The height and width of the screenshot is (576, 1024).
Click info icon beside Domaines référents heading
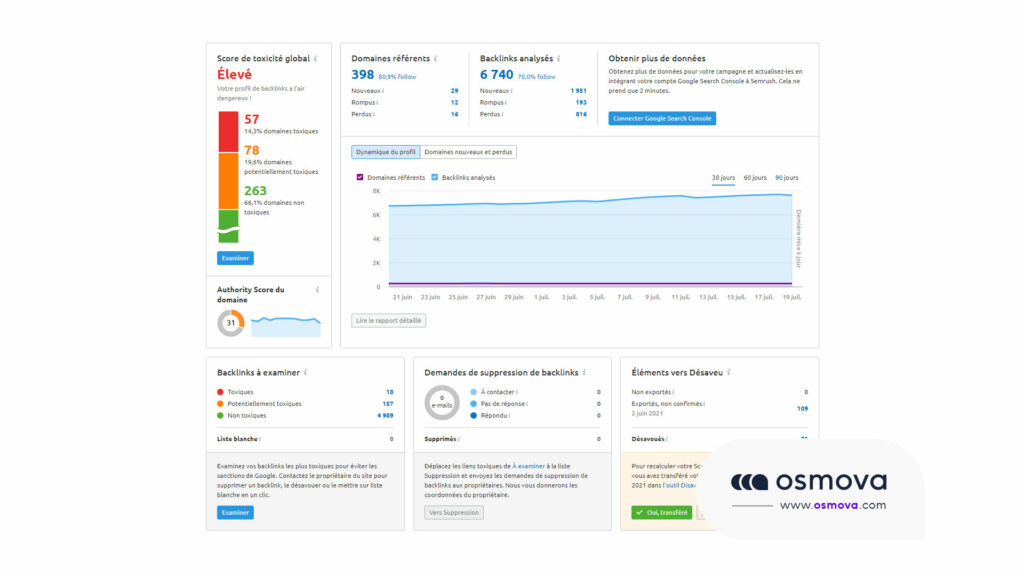coord(434,58)
